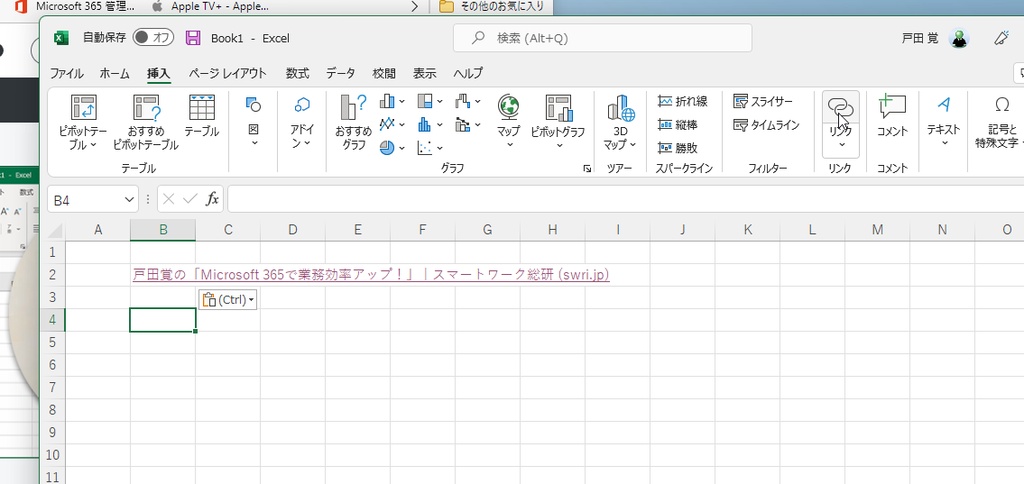Click the Select All corner triangle
The width and height of the screenshot is (1024, 484).
tap(53, 230)
